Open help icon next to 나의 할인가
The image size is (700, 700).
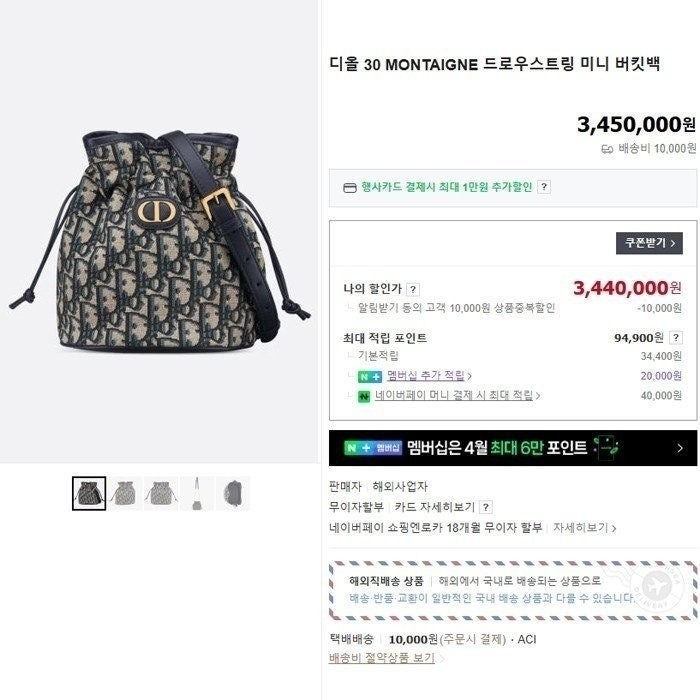tap(413, 289)
